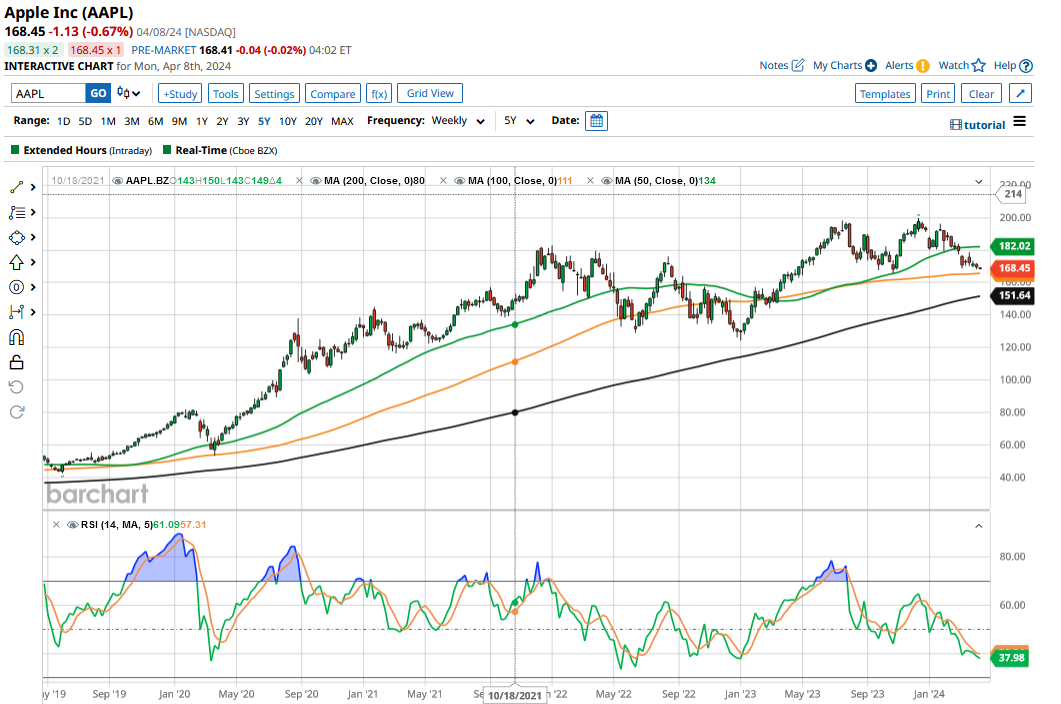
Task: Switch range to MAX
Action: click(x=342, y=121)
